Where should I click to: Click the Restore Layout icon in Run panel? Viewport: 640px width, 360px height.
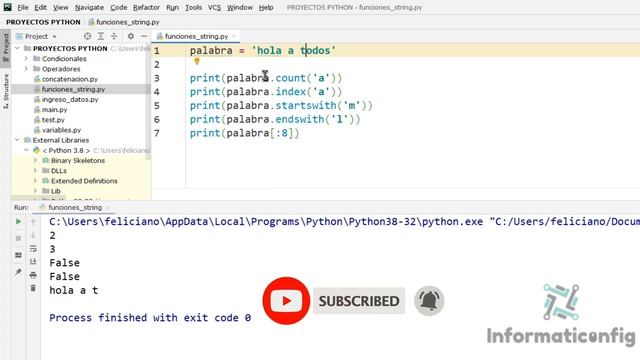click(x=18, y=255)
